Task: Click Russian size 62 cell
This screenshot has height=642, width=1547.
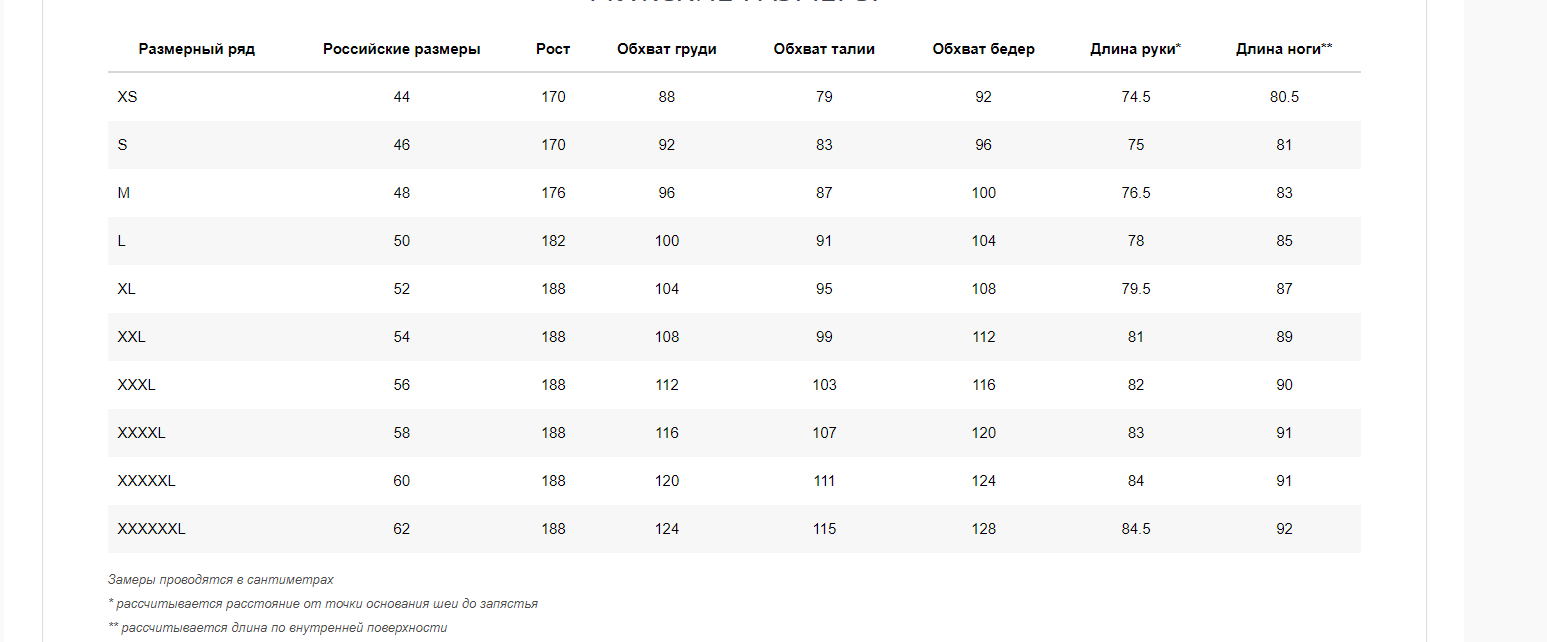Action: (x=402, y=529)
